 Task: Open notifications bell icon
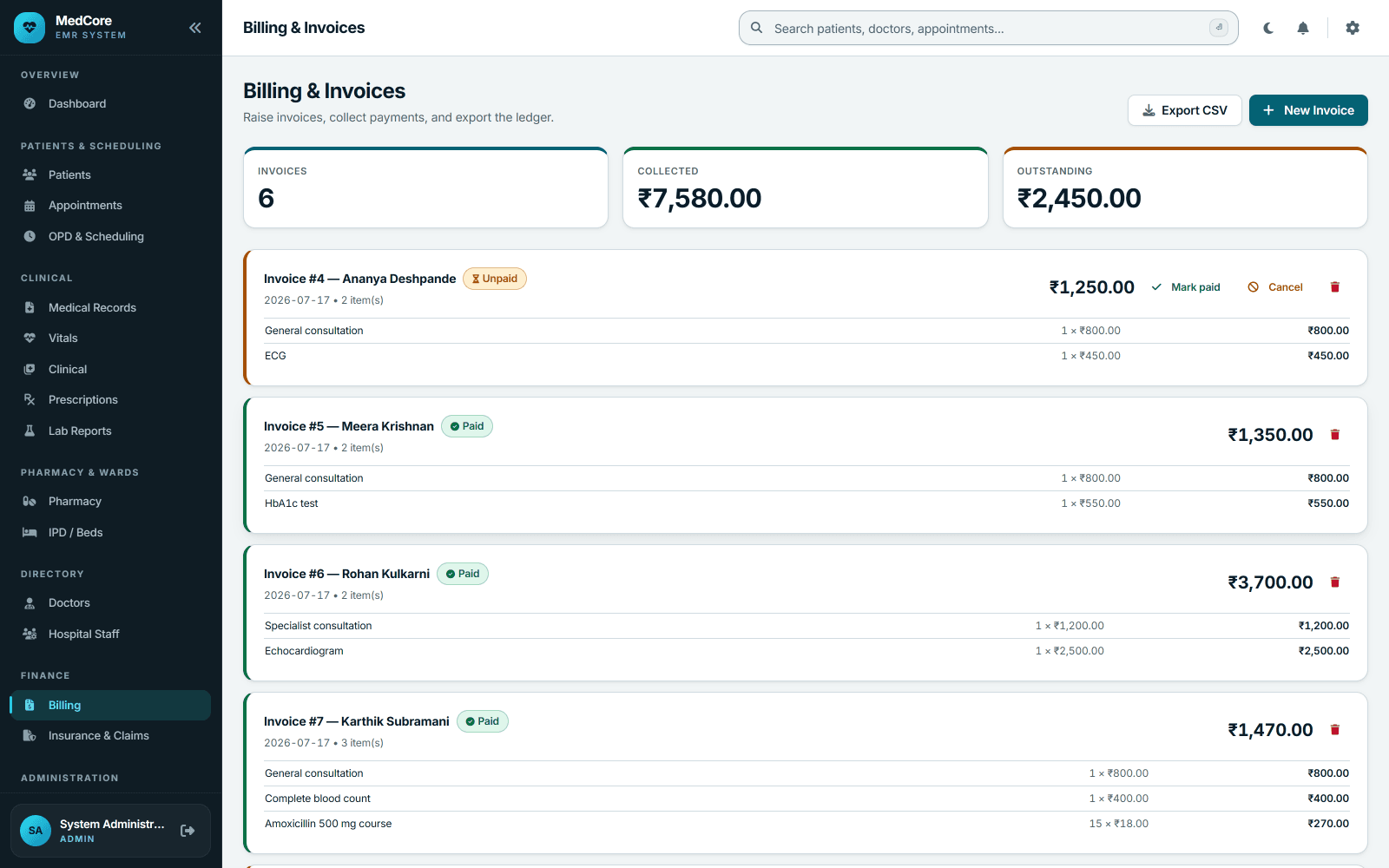1303,28
